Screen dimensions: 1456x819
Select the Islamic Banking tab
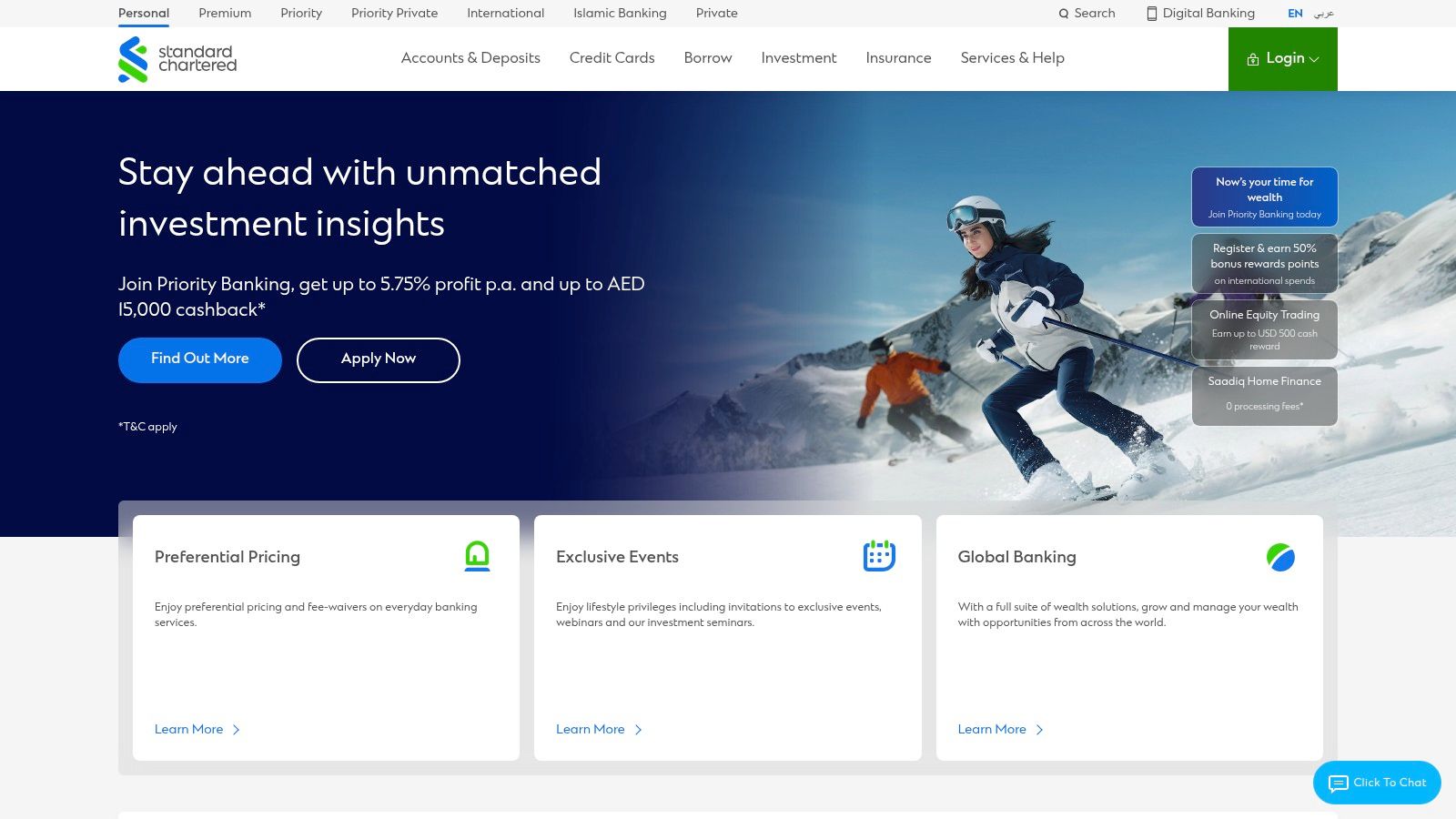619,13
